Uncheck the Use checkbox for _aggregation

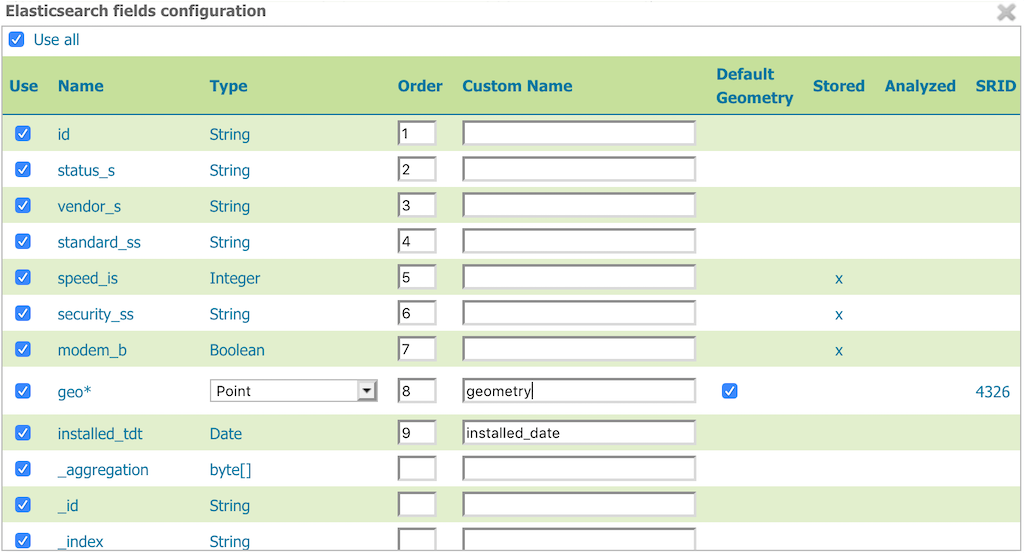coord(23,469)
